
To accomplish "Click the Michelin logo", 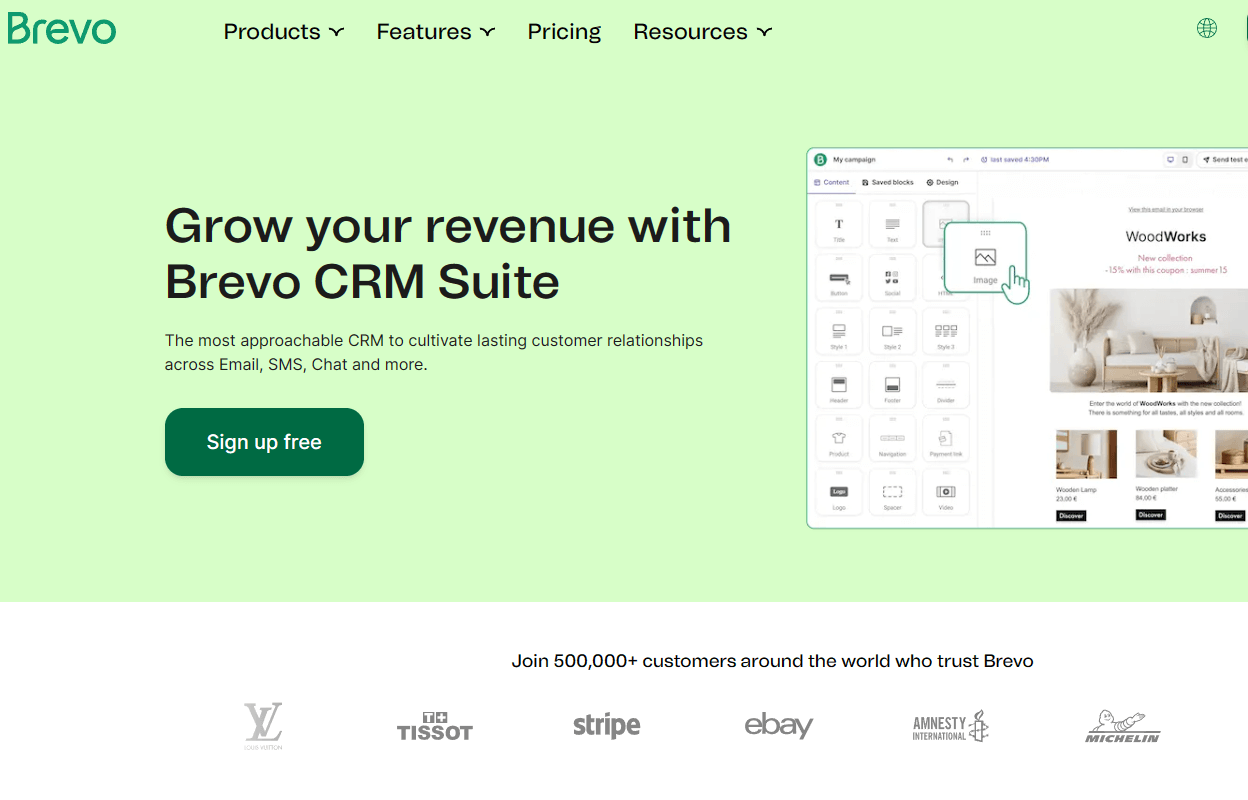I will 1123,727.
